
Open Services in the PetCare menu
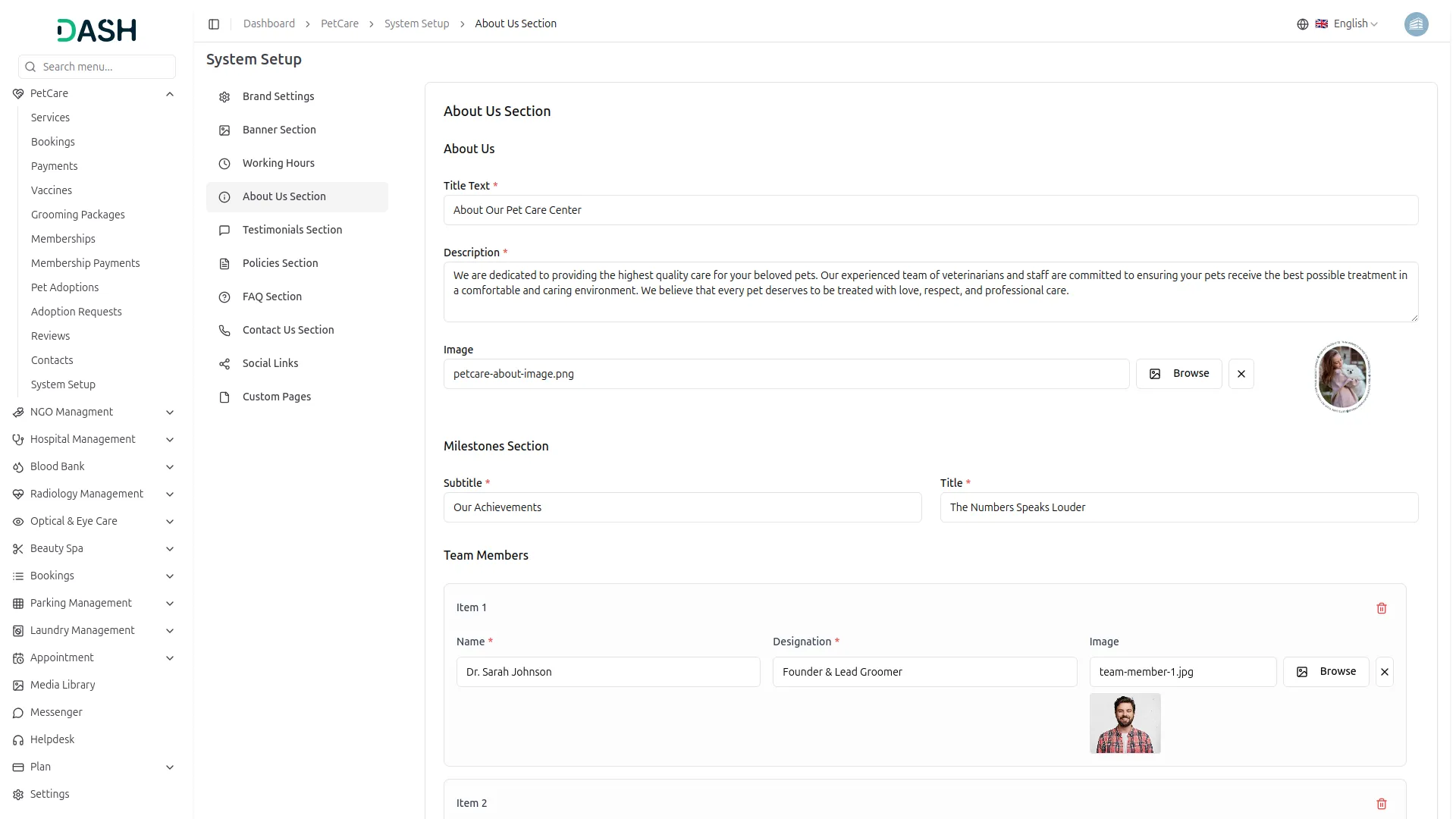[x=50, y=118]
